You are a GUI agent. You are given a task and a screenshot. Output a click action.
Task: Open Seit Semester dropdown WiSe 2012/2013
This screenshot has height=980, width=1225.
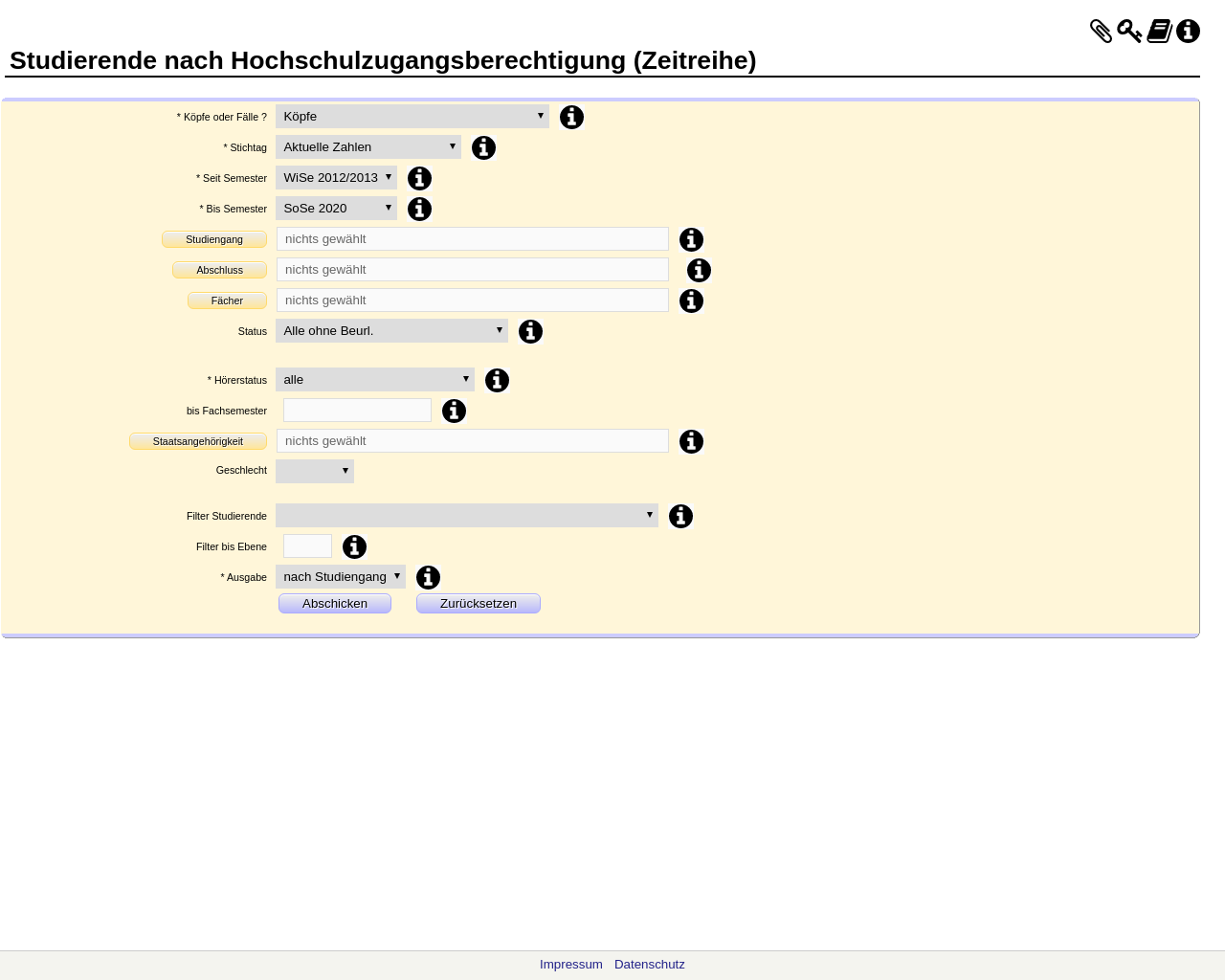pyautogui.click(x=336, y=177)
